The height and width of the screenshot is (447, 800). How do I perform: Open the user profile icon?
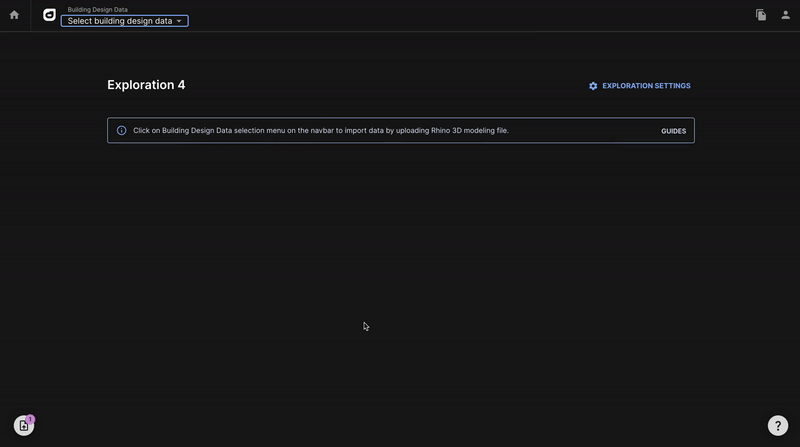tap(786, 15)
